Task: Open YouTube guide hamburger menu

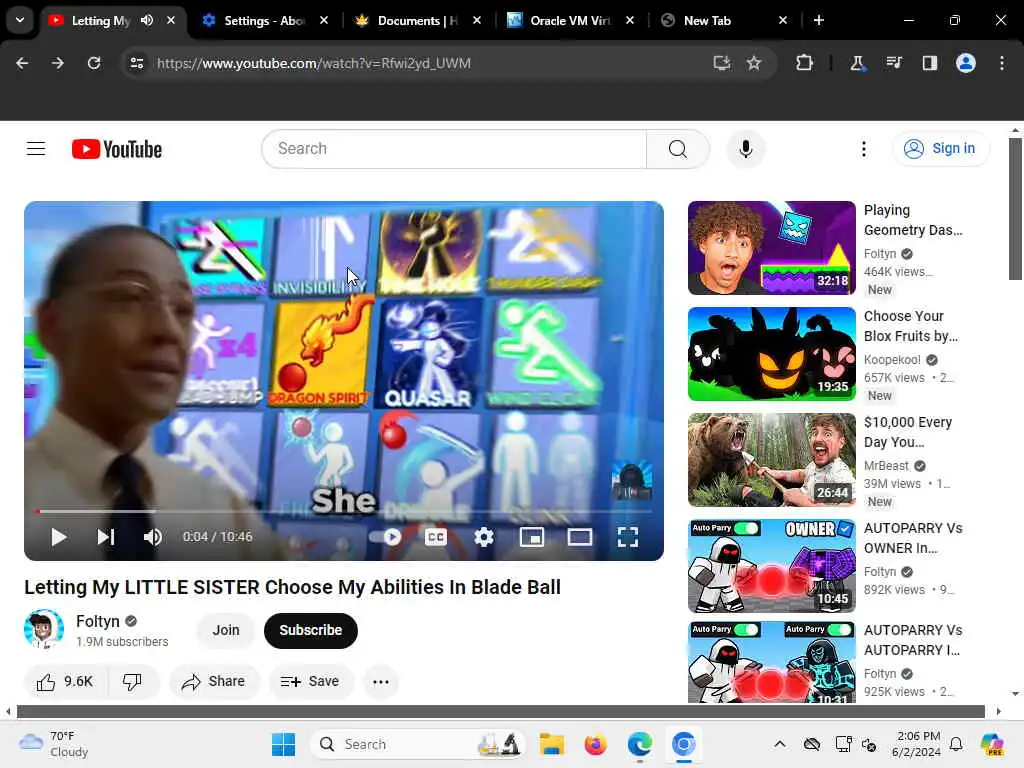Action: [36, 149]
